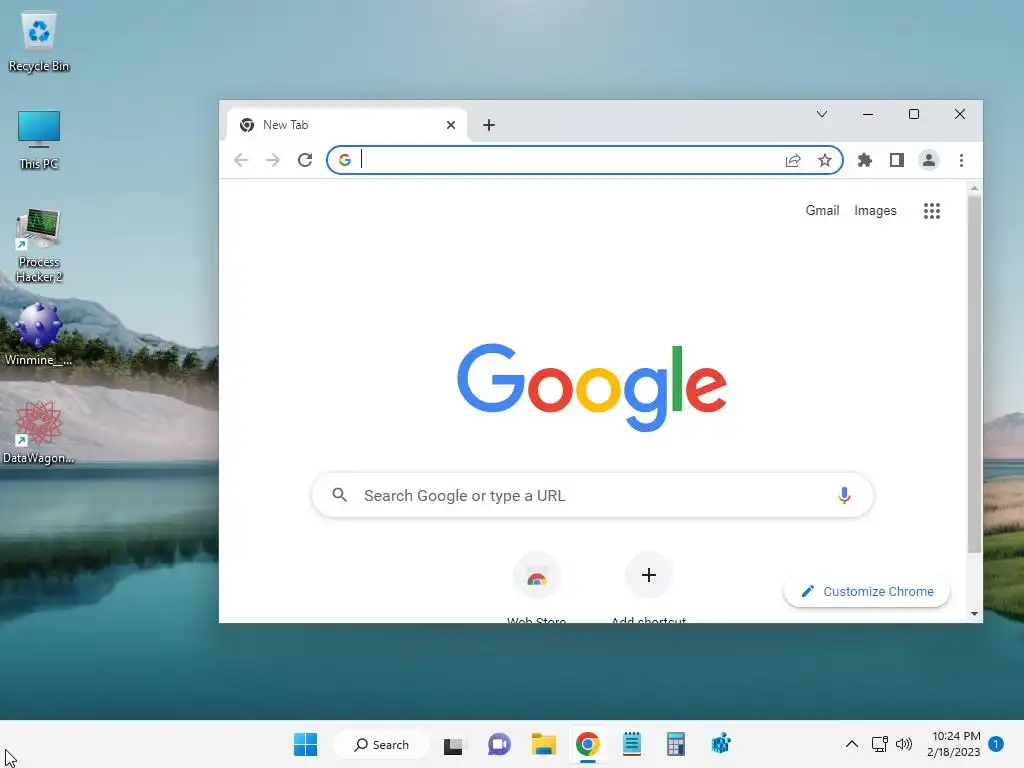Click the Chrome taskbar icon

pos(588,744)
